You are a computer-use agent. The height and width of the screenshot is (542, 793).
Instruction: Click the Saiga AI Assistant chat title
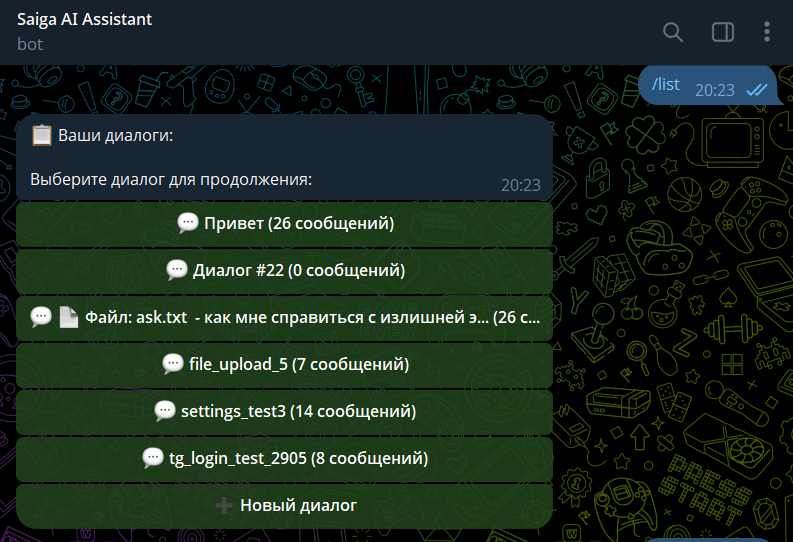click(85, 20)
